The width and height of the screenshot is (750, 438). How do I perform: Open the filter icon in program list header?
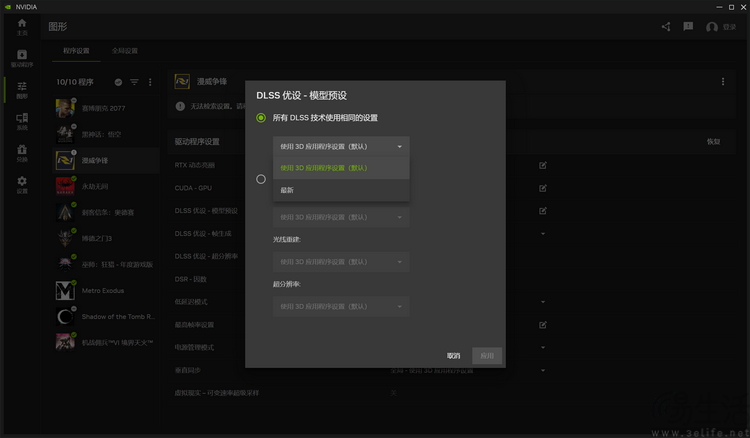pyautogui.click(x=134, y=82)
